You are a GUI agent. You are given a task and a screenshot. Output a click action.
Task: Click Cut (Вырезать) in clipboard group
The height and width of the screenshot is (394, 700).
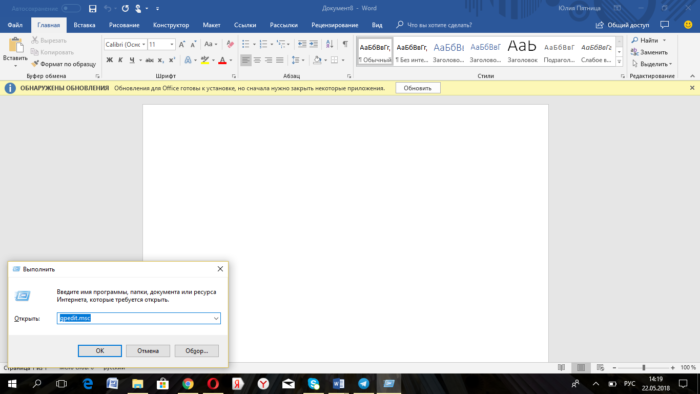[x=49, y=40]
